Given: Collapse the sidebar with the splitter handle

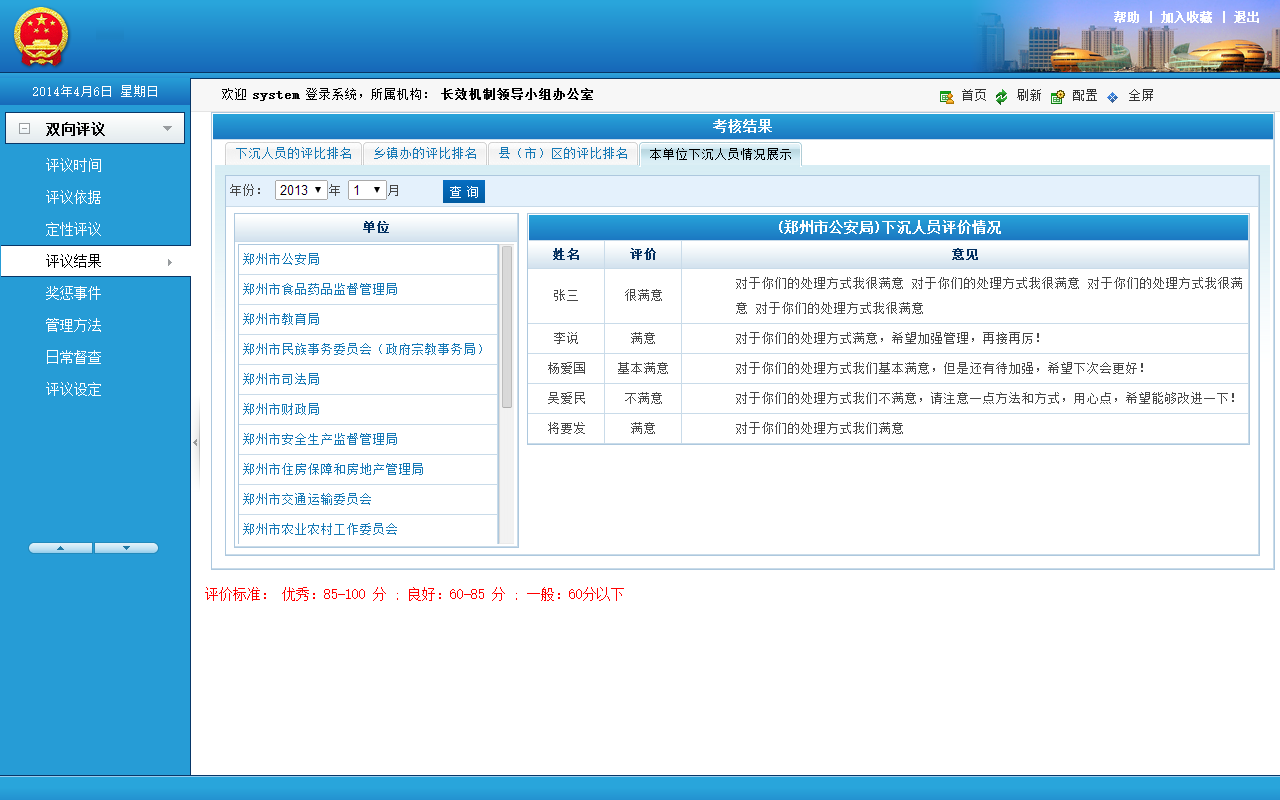Looking at the screenshot, I should click(x=195, y=442).
